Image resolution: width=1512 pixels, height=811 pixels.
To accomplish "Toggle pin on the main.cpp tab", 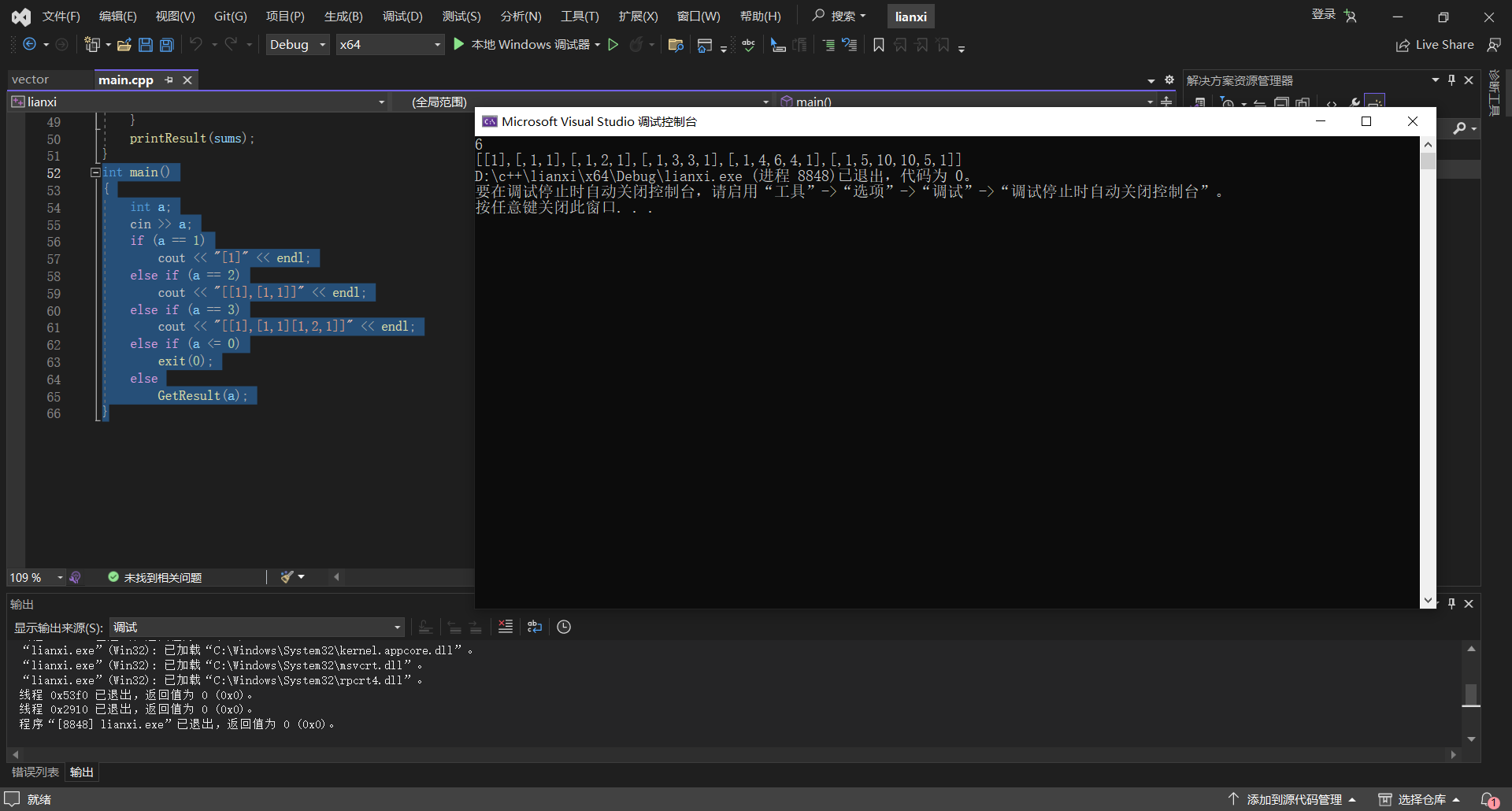I will (169, 80).
